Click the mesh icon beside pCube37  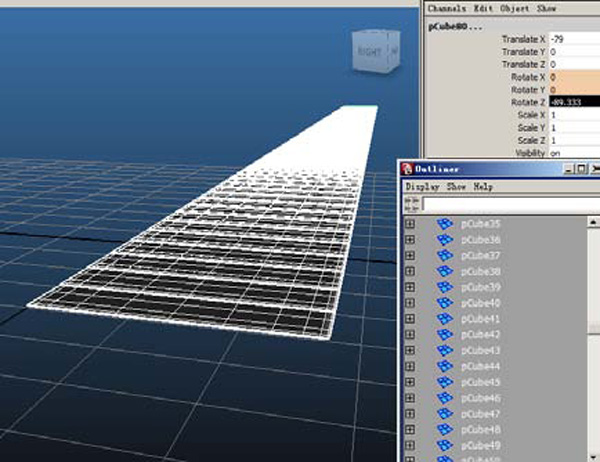coord(445,255)
